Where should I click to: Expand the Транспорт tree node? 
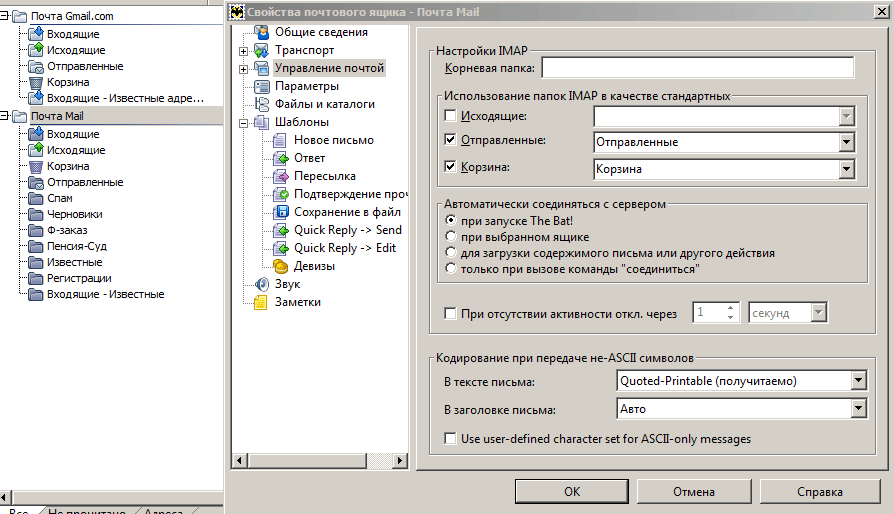click(244, 50)
